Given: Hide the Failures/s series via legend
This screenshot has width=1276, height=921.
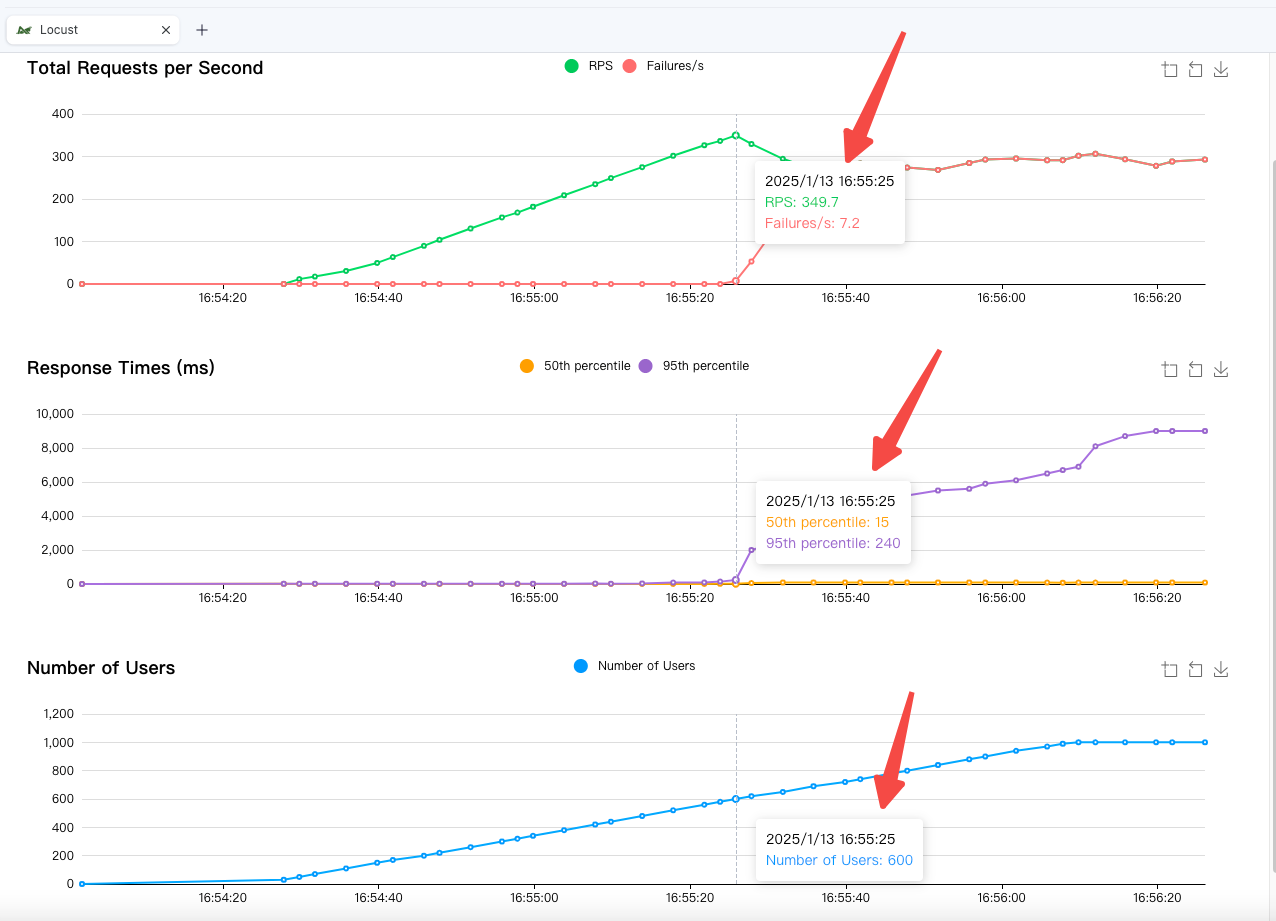Looking at the screenshot, I should point(663,66).
